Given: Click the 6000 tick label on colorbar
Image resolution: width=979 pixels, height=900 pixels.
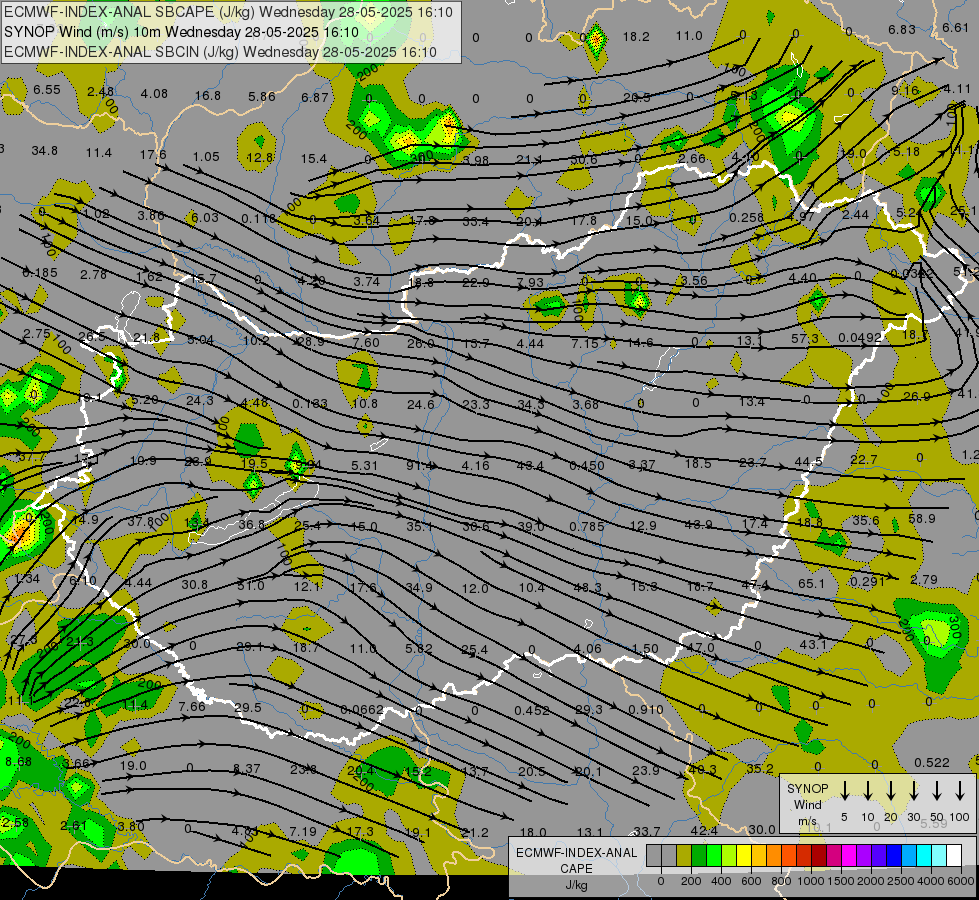Looking at the screenshot, I should pyautogui.click(x=961, y=881).
